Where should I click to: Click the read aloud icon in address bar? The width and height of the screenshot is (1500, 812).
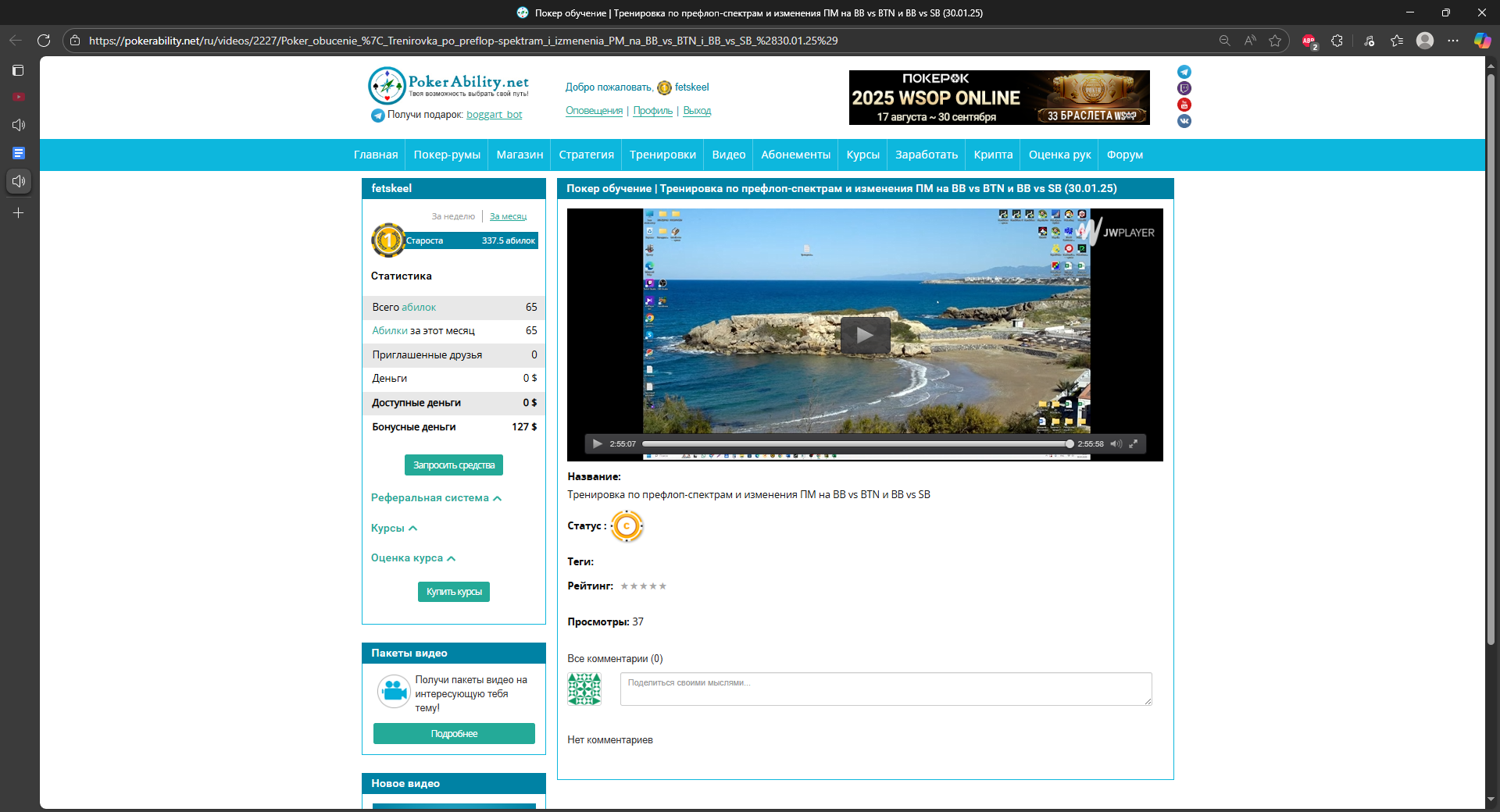coord(1250,41)
